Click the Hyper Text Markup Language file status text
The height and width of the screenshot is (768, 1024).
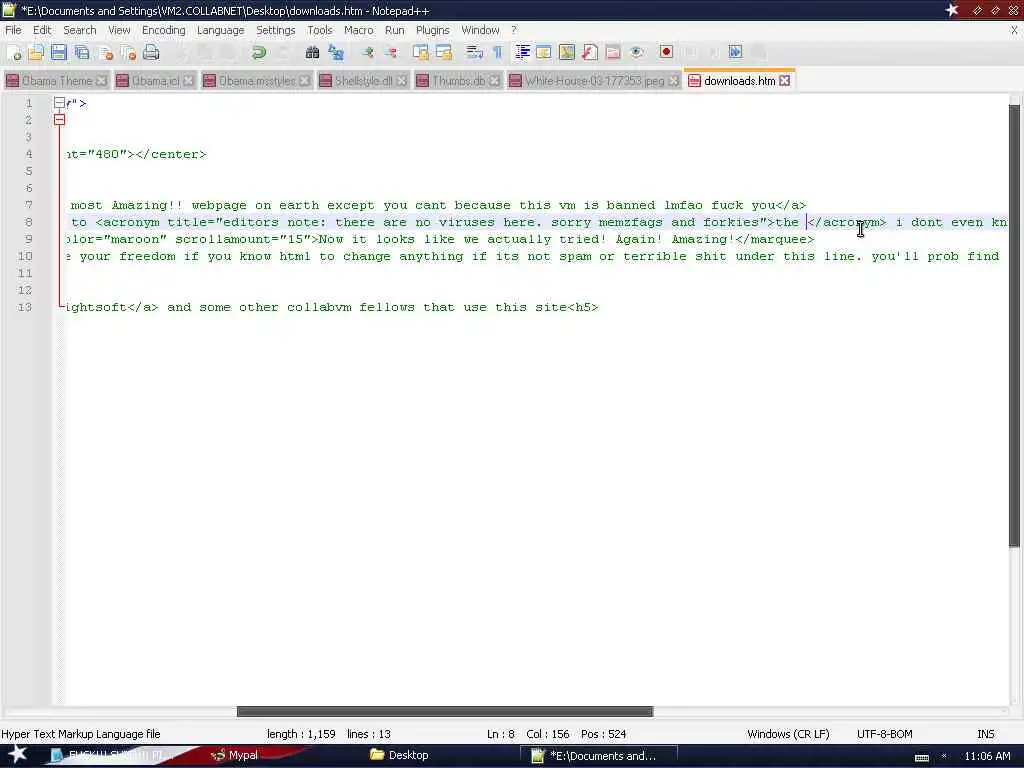click(x=81, y=734)
